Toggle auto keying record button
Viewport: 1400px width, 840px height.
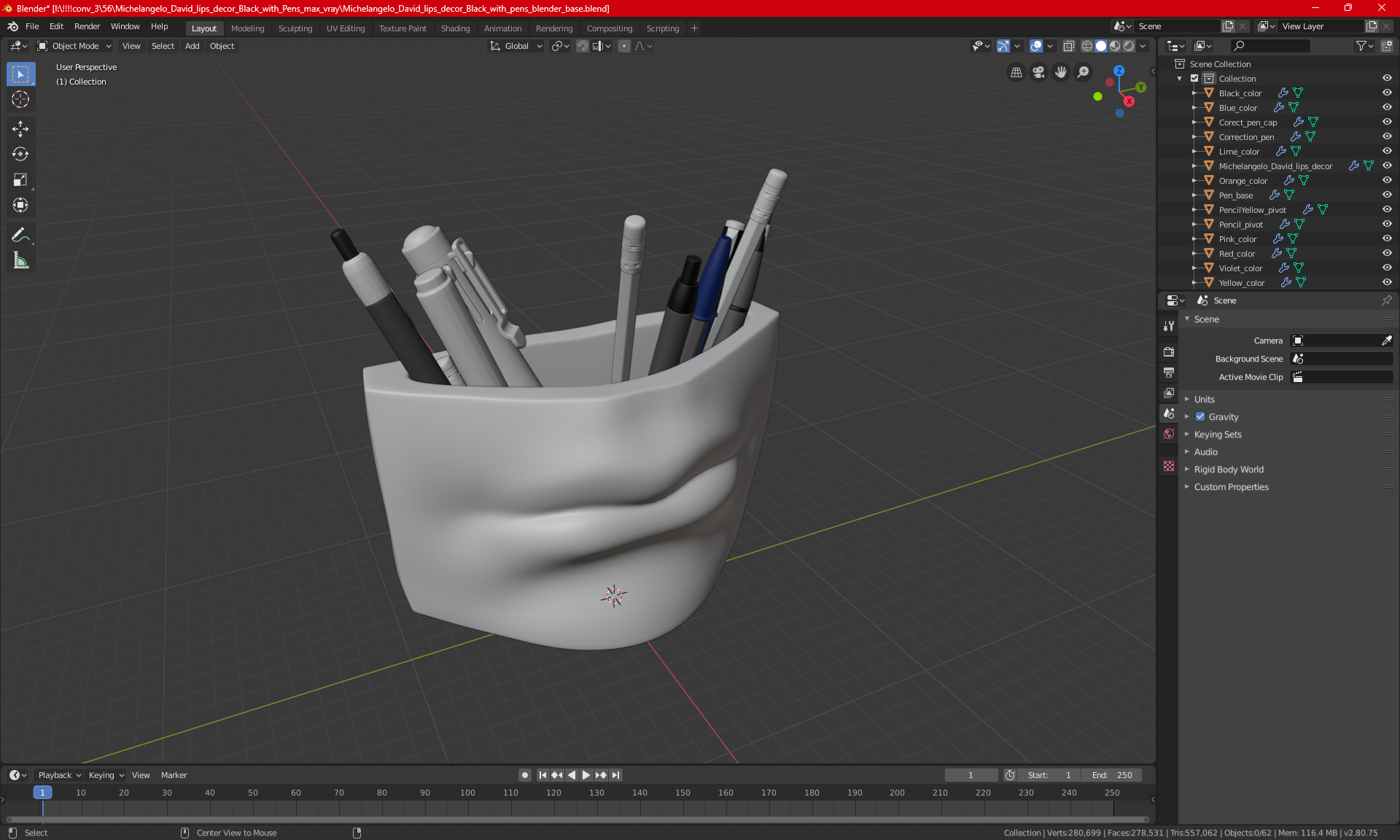click(524, 775)
